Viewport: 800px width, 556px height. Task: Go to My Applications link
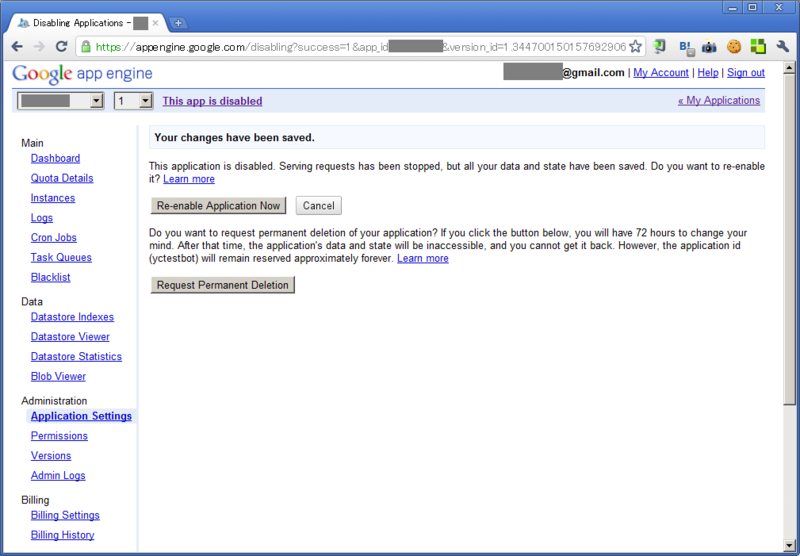tap(719, 100)
